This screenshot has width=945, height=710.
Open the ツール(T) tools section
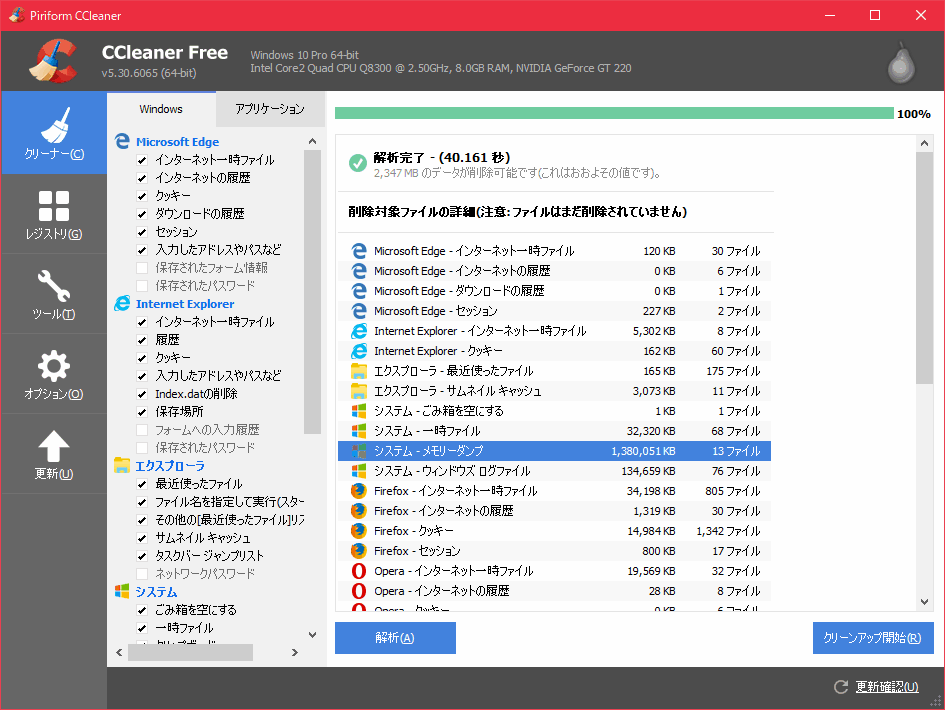pyautogui.click(x=54, y=294)
